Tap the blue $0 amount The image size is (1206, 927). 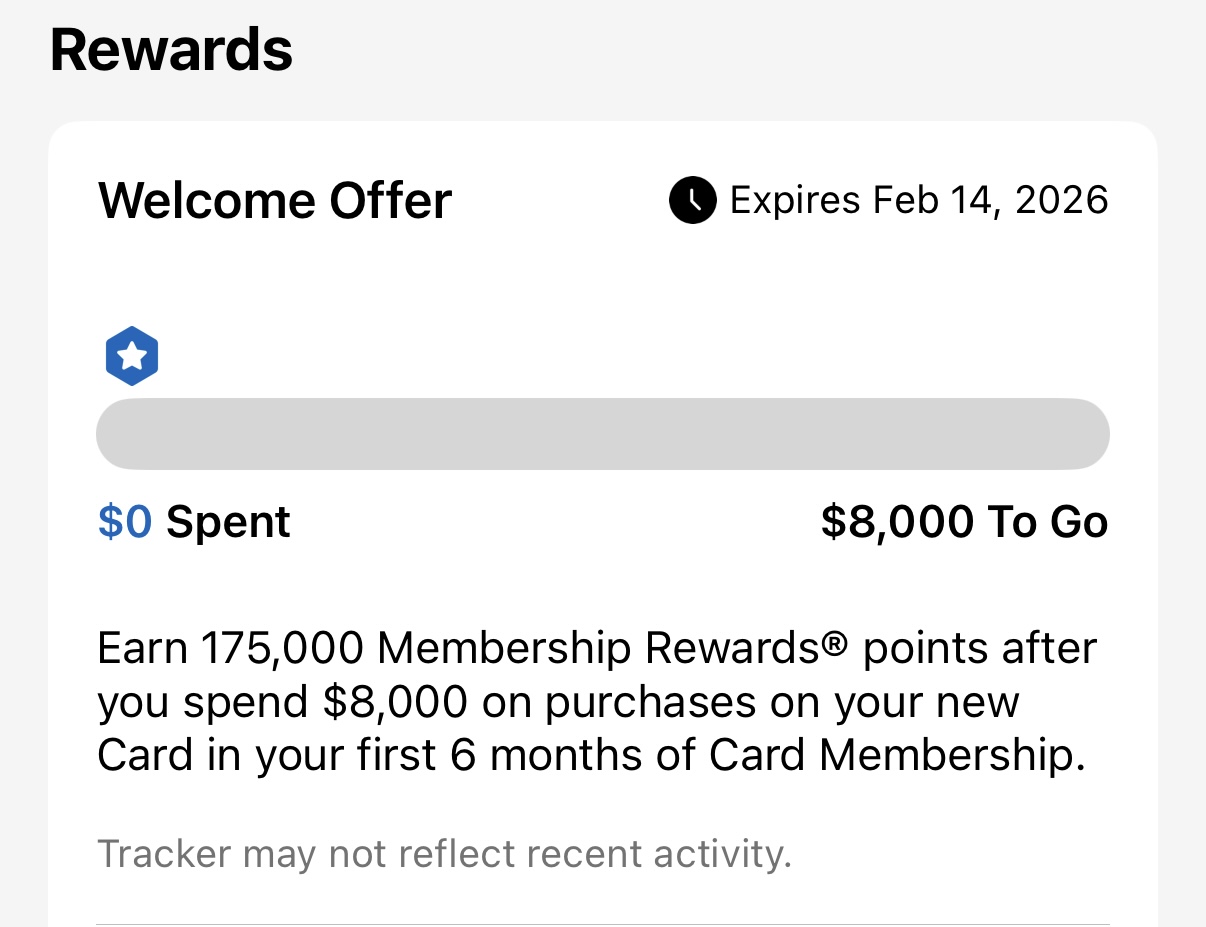[125, 522]
